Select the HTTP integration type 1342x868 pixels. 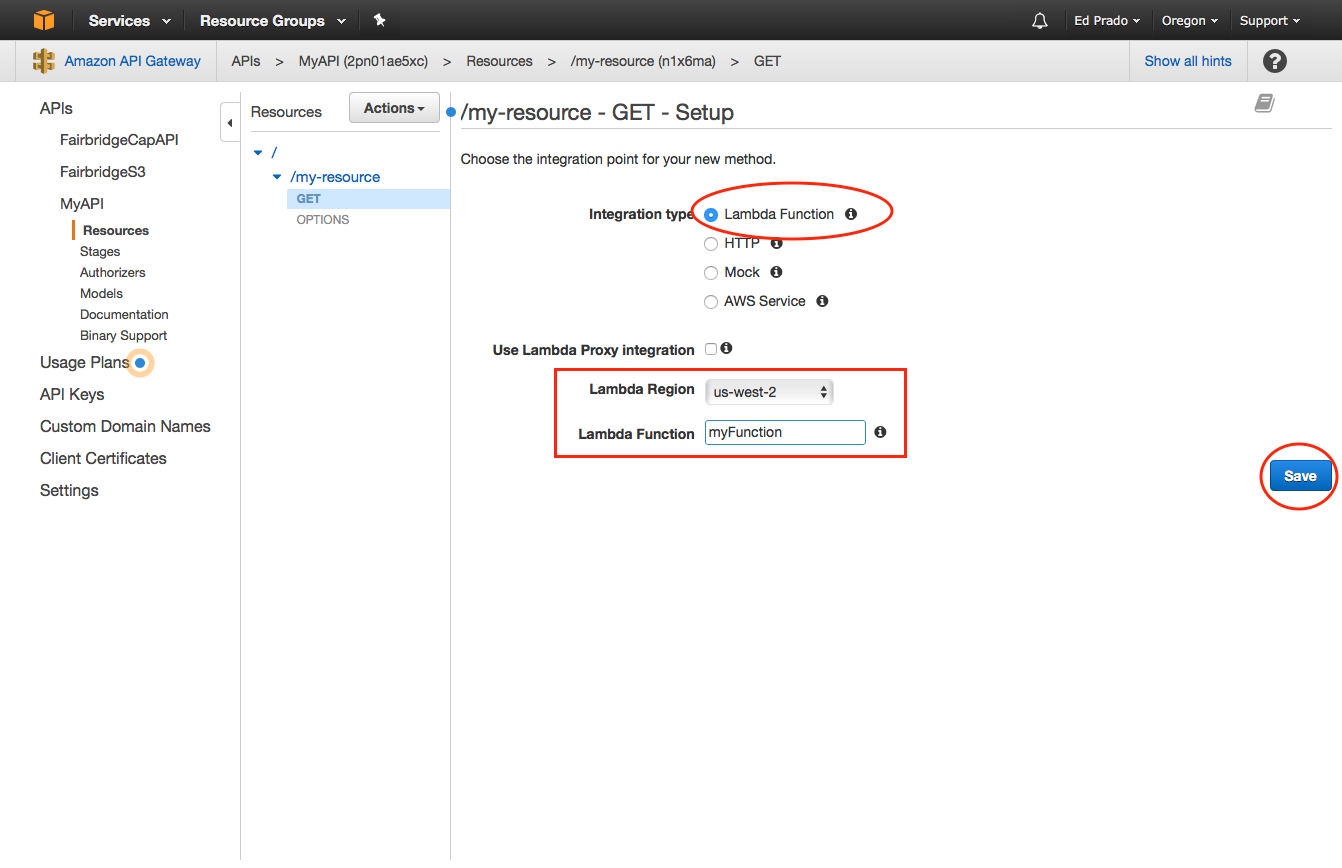(x=711, y=243)
